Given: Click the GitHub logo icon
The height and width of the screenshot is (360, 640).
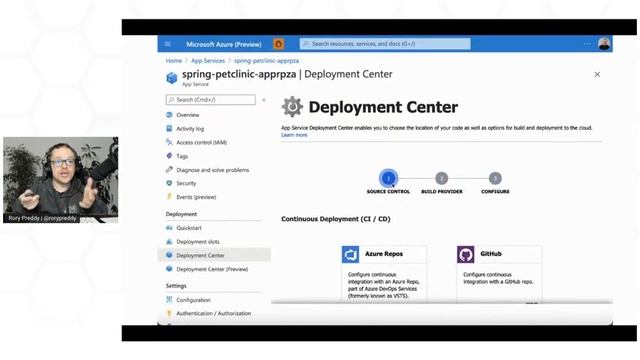Looking at the screenshot, I should 466,254.
